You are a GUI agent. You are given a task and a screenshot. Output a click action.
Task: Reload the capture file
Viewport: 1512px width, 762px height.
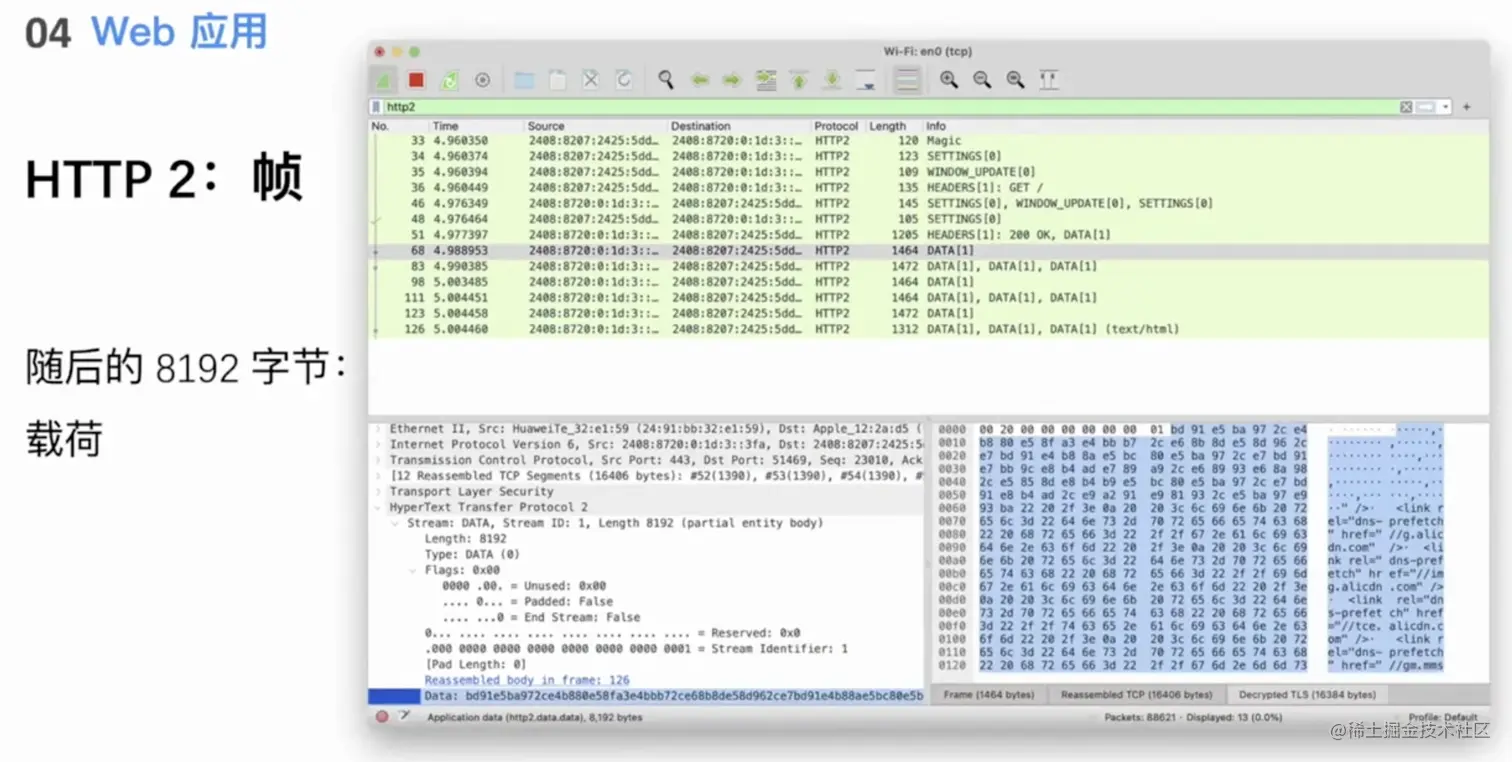pos(623,80)
